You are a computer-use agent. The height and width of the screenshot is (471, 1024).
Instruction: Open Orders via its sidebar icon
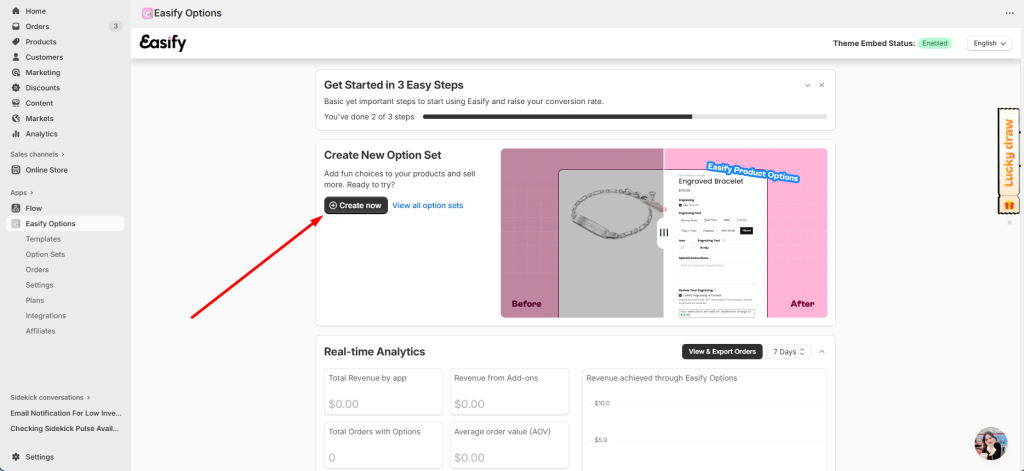point(16,26)
